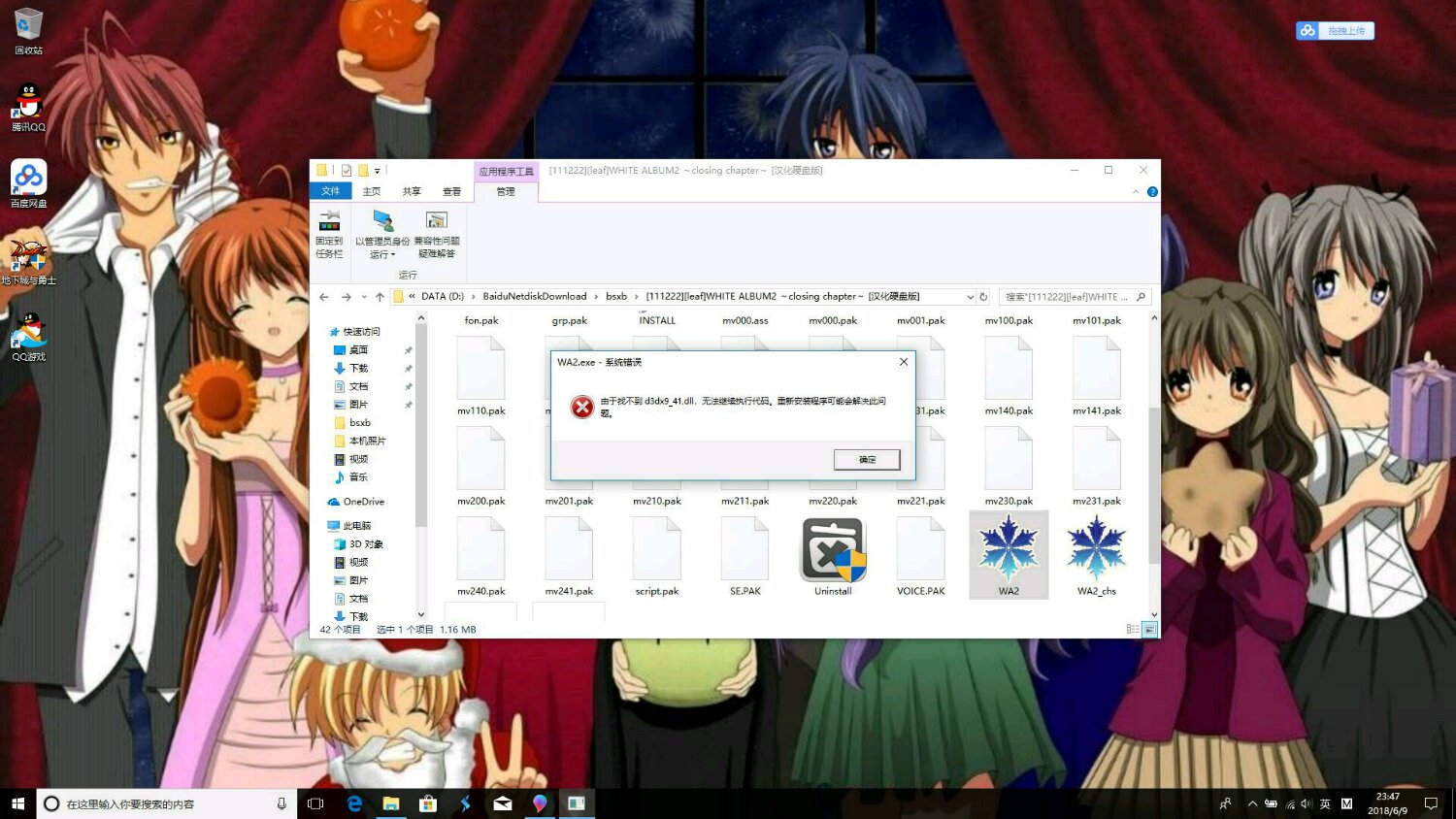Select the VOICE.PAK file
The height and width of the screenshot is (819, 1456).
pos(921,556)
